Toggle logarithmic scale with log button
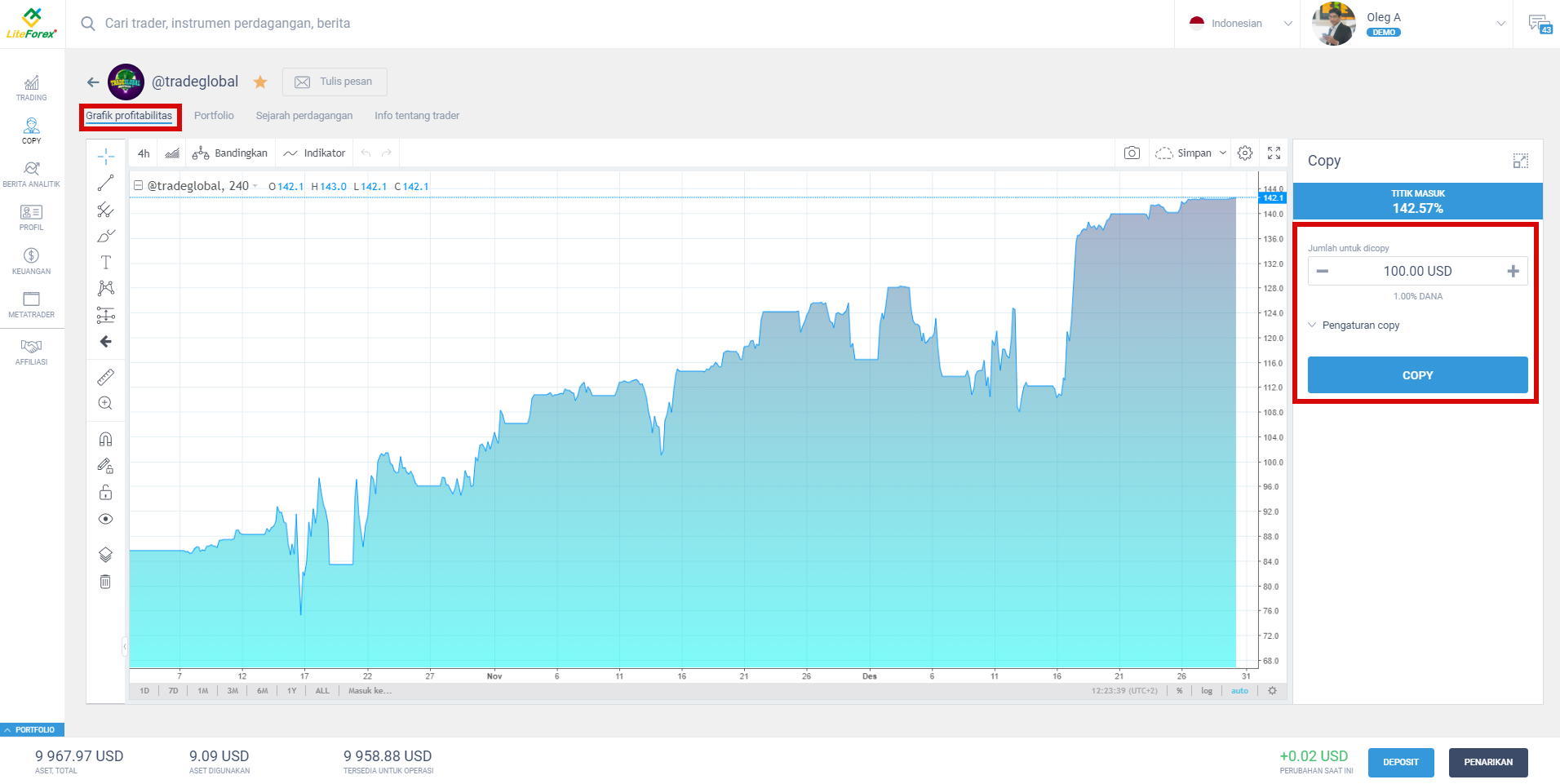The image size is (1560, 784). point(1206,690)
